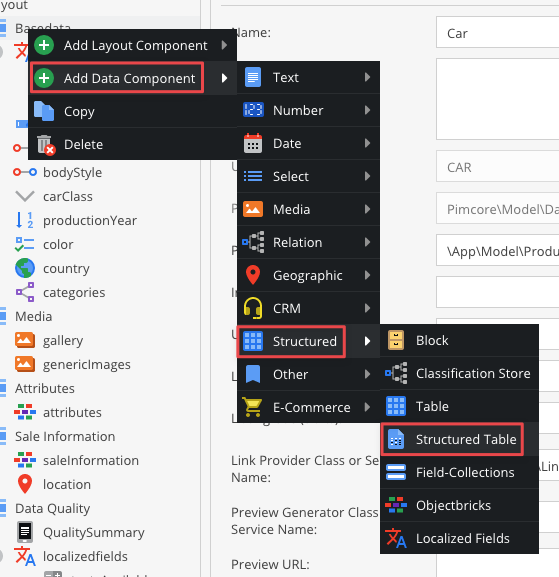Click the globe icon next to country
The width and height of the screenshot is (559, 577).
(x=25, y=268)
